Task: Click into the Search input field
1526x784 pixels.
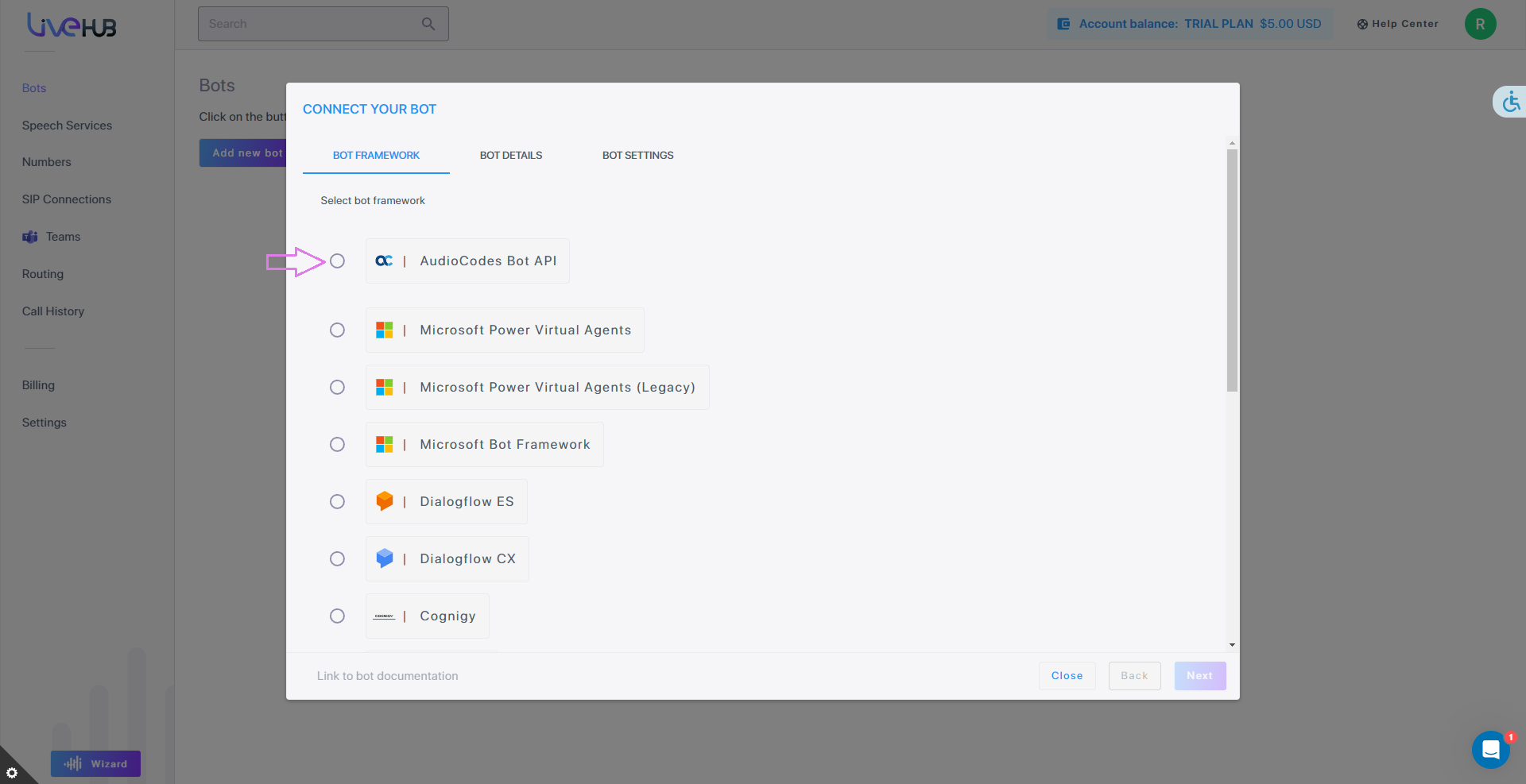Action: point(323,24)
